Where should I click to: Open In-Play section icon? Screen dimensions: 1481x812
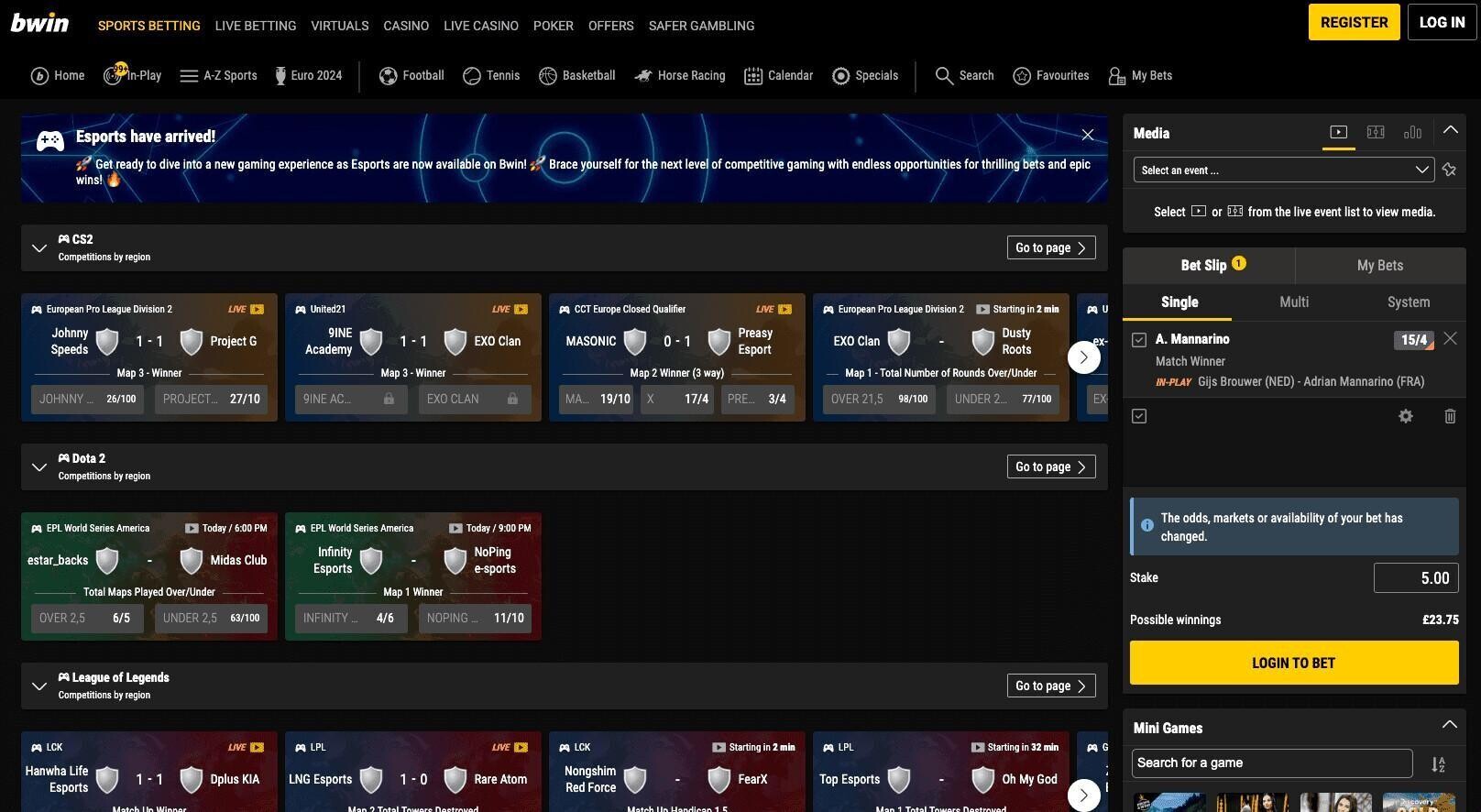click(x=132, y=76)
